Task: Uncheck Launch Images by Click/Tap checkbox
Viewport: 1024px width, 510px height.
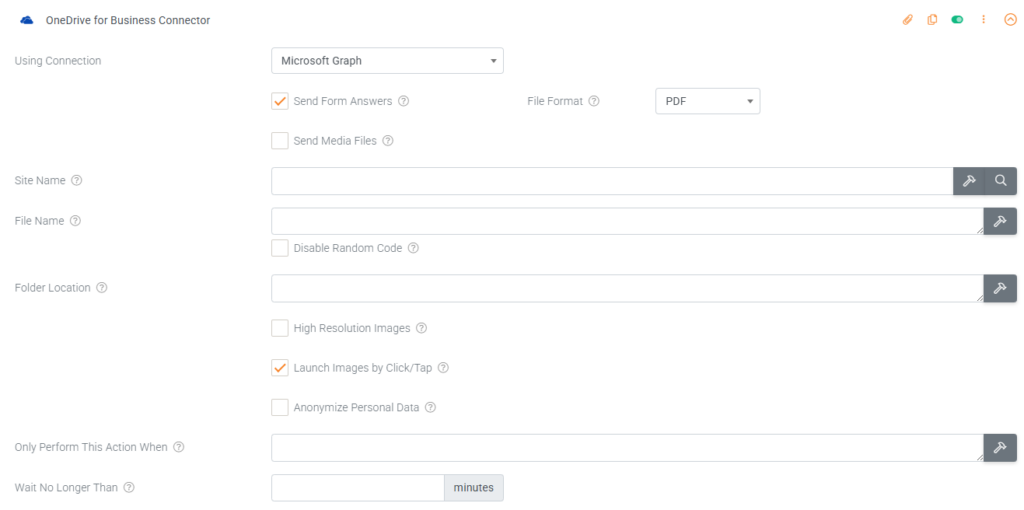Action: 280,368
